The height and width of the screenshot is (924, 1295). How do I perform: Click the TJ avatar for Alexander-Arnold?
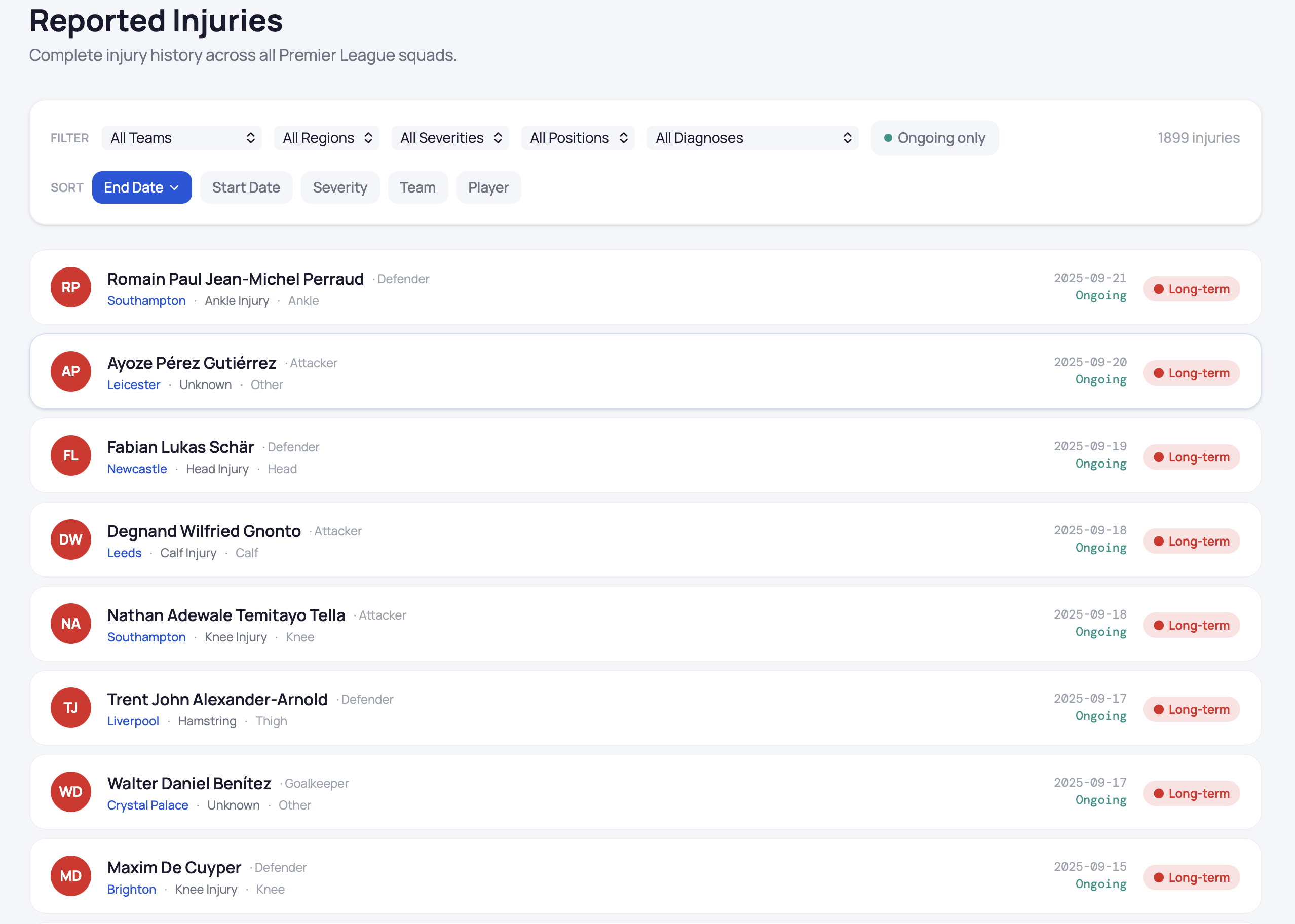(x=70, y=708)
